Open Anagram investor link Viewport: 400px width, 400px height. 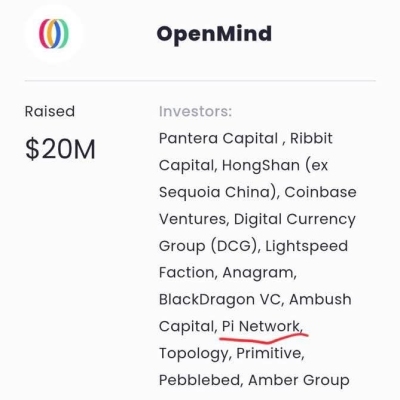point(259,273)
